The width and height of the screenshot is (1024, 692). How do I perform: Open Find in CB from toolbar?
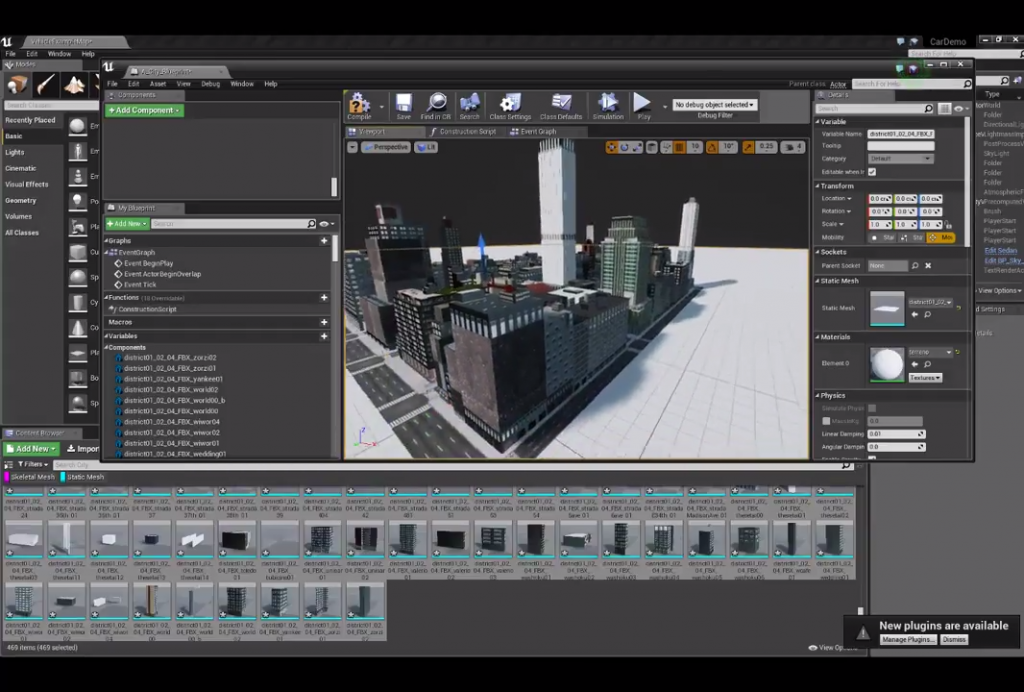(436, 105)
